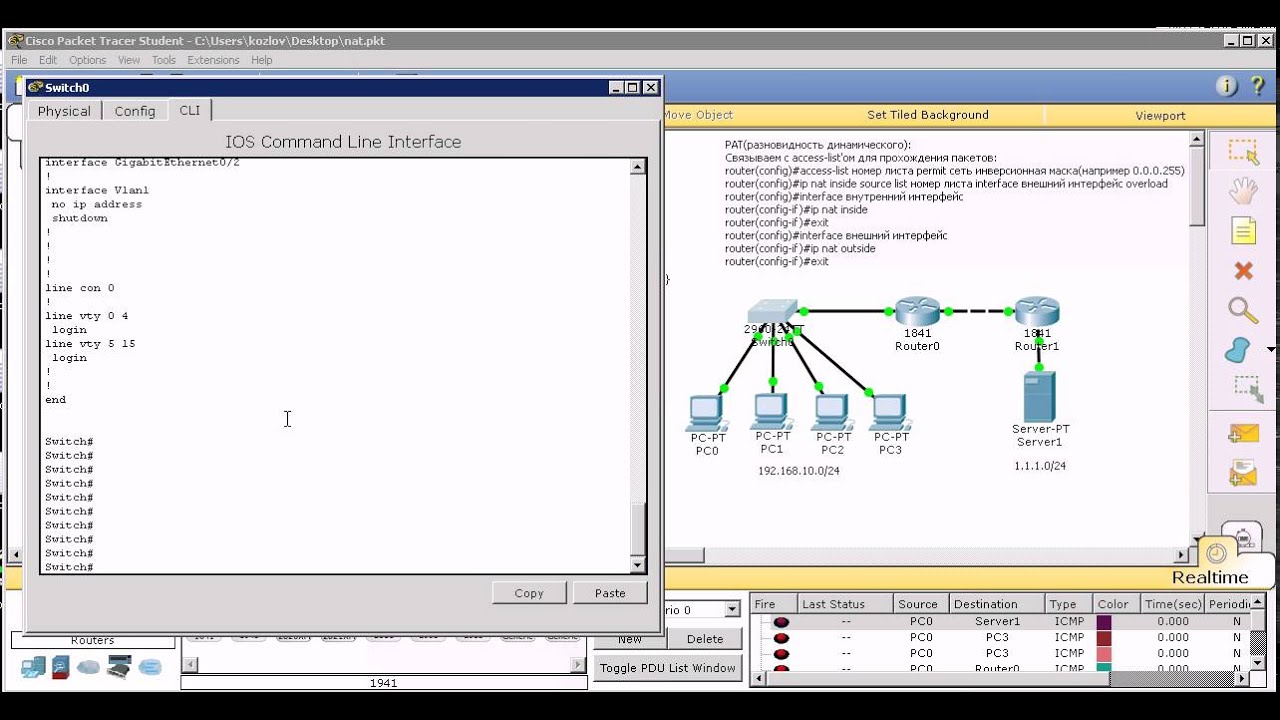Choose the end devices category icon
The width and height of the screenshot is (1280, 720).
[34, 667]
